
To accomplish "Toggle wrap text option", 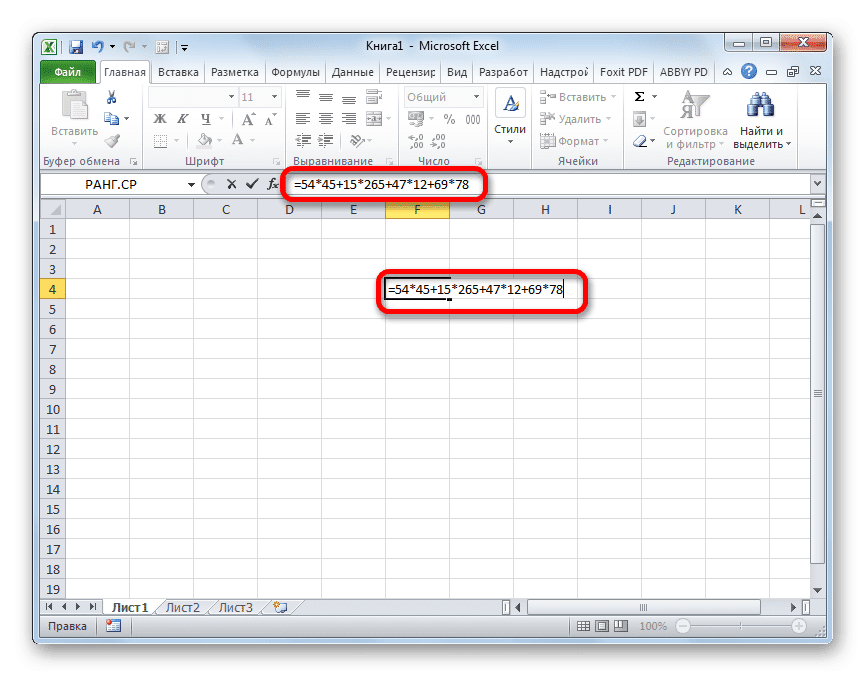I will point(374,97).
